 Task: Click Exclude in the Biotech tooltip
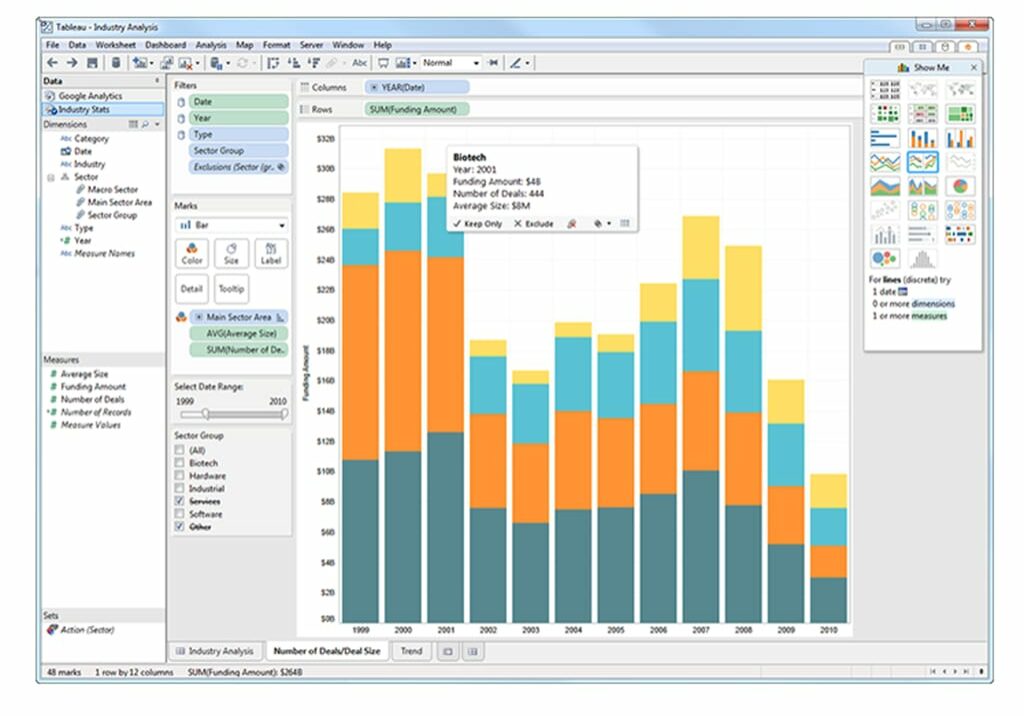533,224
